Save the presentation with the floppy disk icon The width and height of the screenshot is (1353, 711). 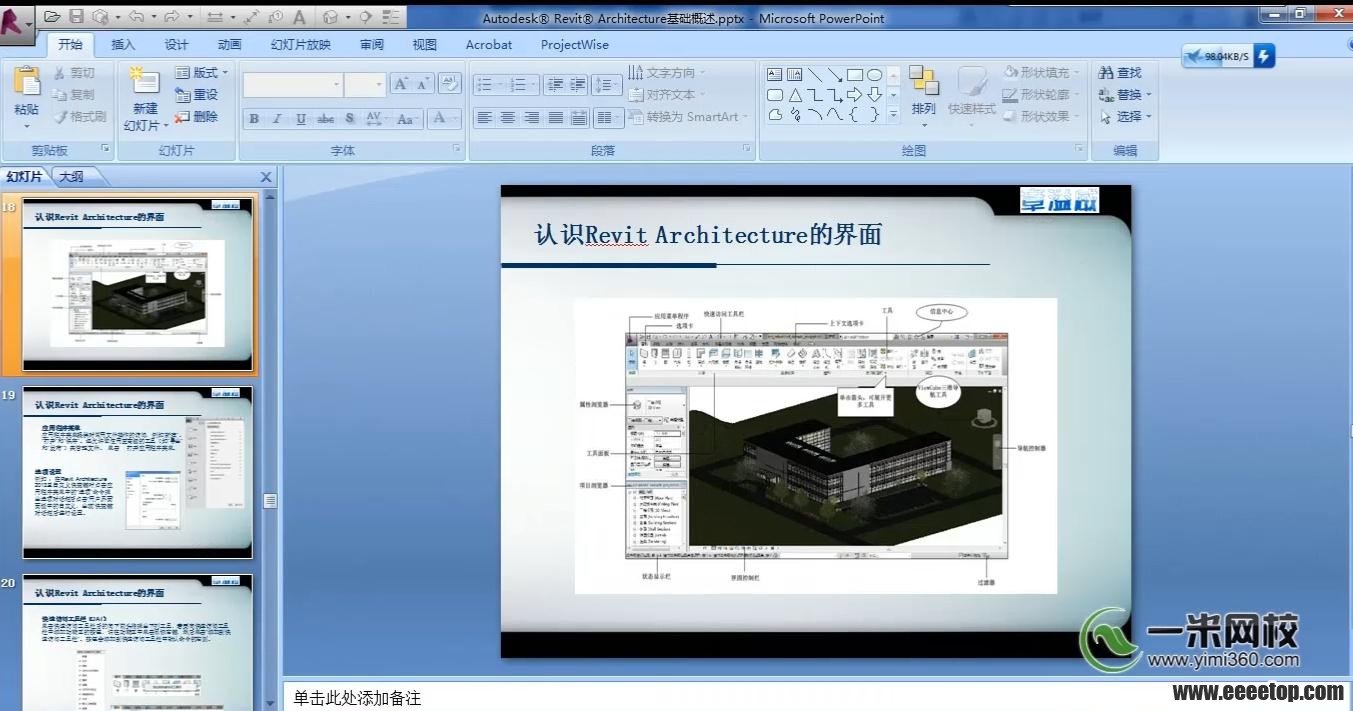click(76, 17)
